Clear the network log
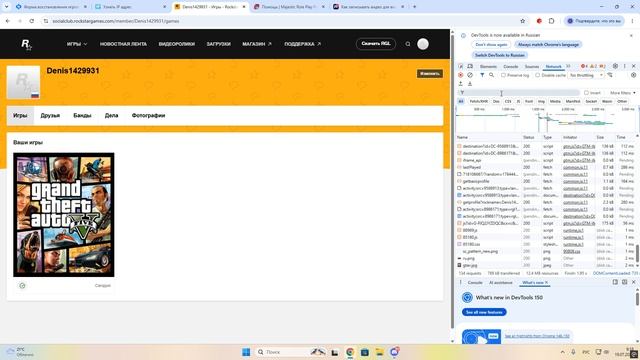640x360 pixels. coord(470,75)
